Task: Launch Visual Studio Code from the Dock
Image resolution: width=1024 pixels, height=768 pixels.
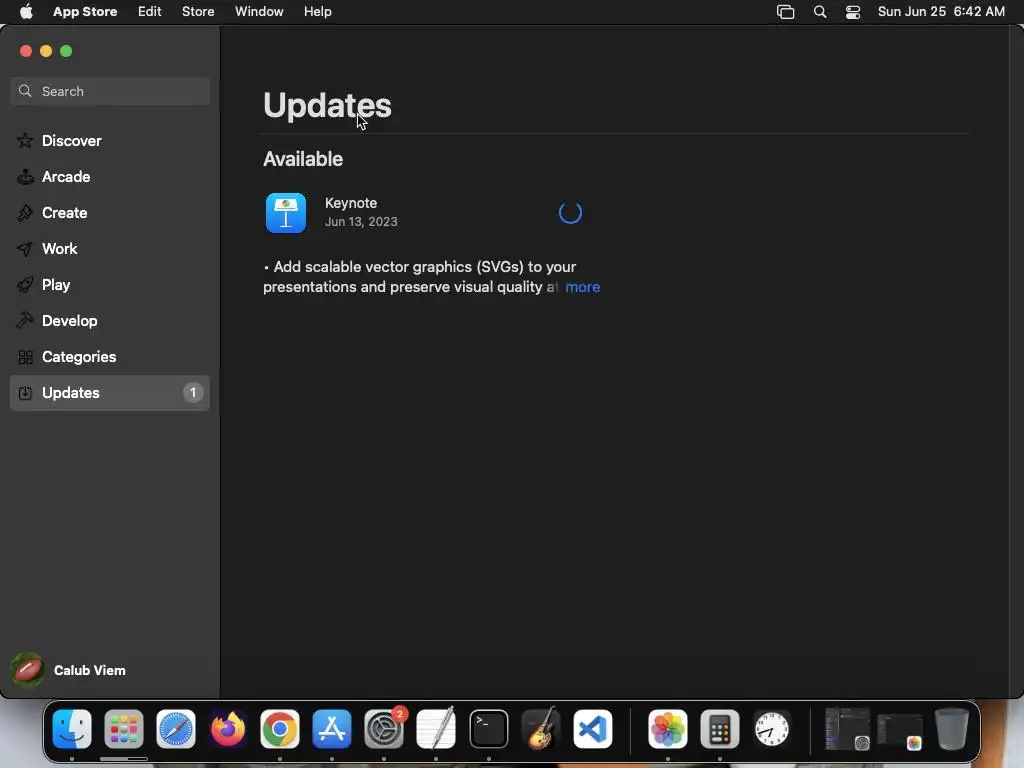Action: (x=593, y=729)
